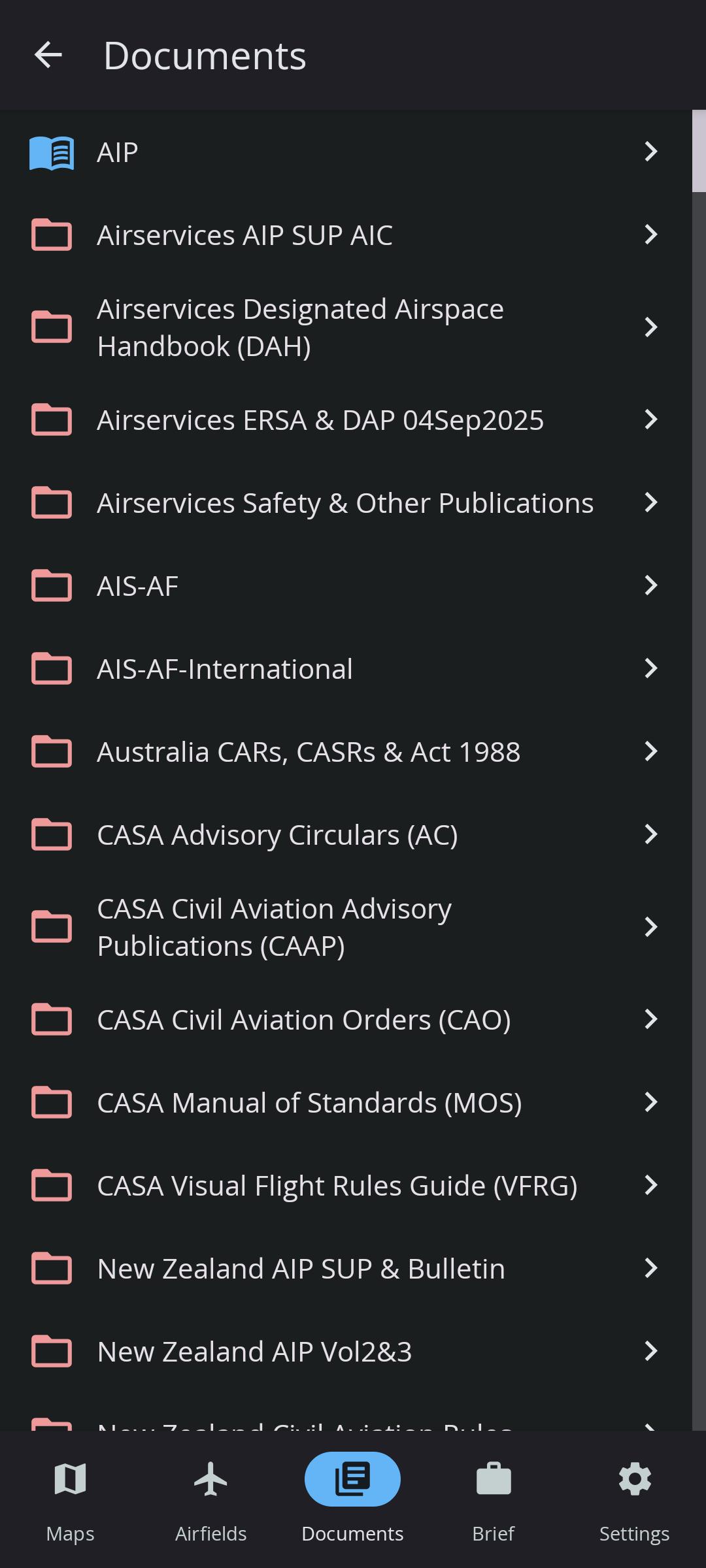Expand CASA Civil Aviation Orders chevron
706x1568 pixels.
pos(650,1019)
